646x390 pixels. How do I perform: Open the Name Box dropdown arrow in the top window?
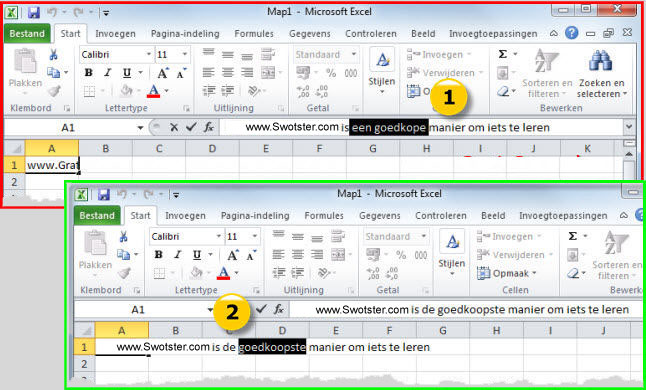tap(140, 128)
